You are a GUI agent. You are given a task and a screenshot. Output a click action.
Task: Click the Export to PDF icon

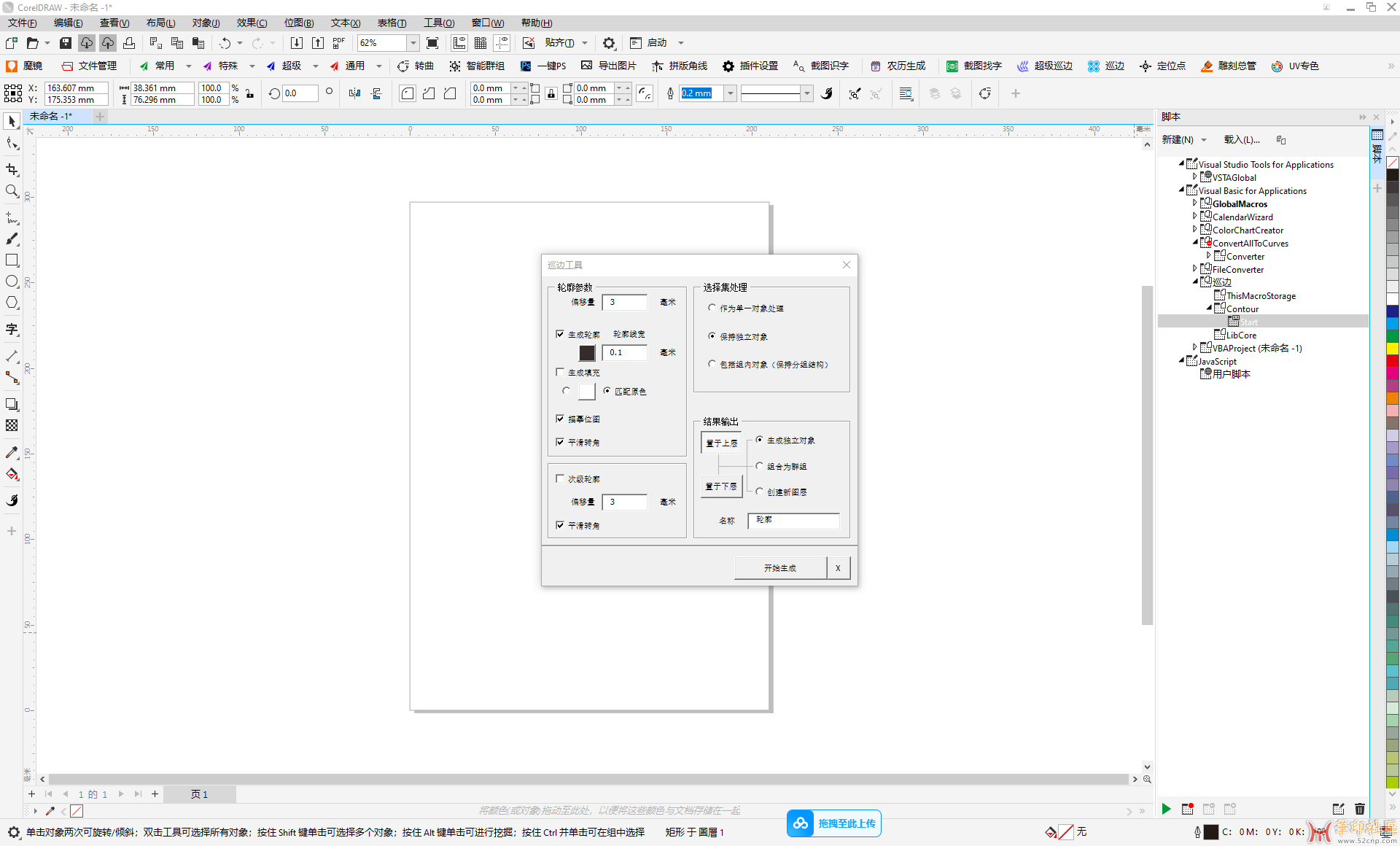click(339, 43)
